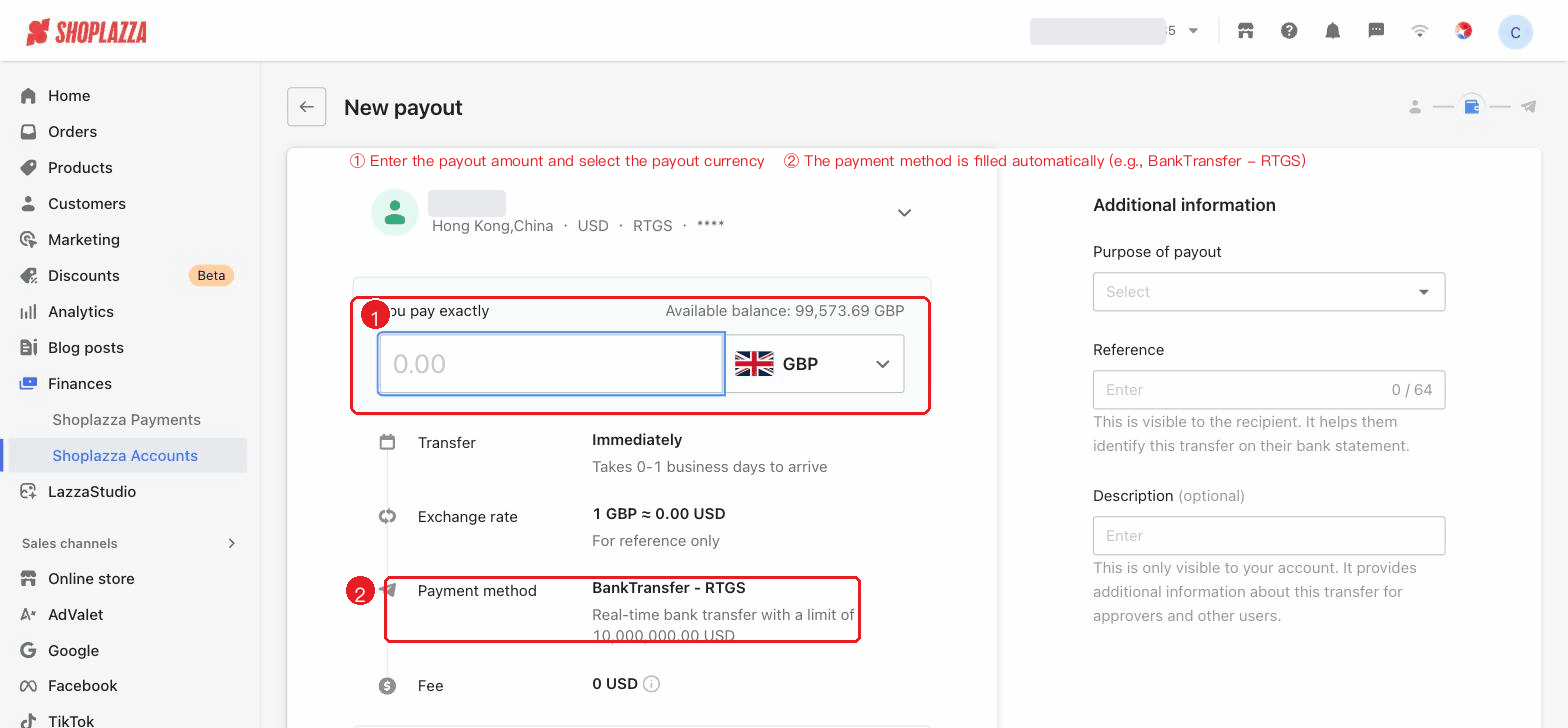The image size is (1568, 728).
Task: Click the Products tag icon
Action: coord(28,168)
